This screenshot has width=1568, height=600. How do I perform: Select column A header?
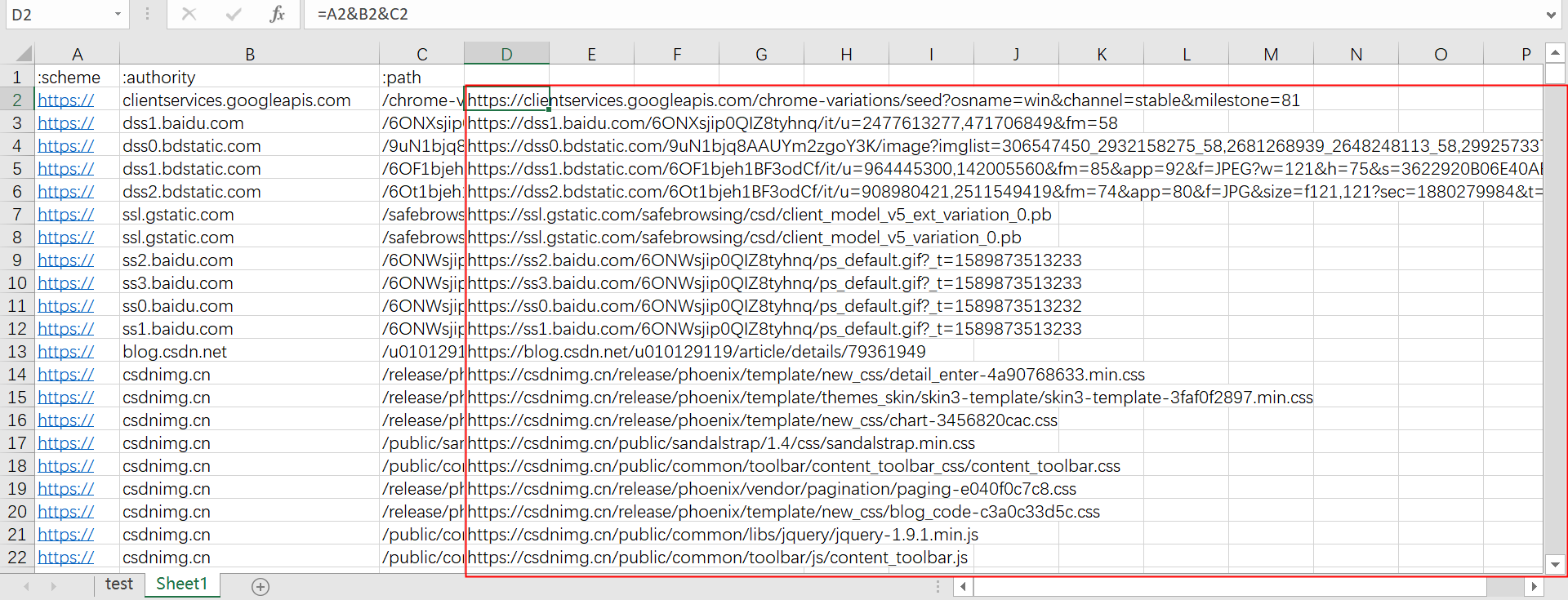pyautogui.click(x=77, y=54)
